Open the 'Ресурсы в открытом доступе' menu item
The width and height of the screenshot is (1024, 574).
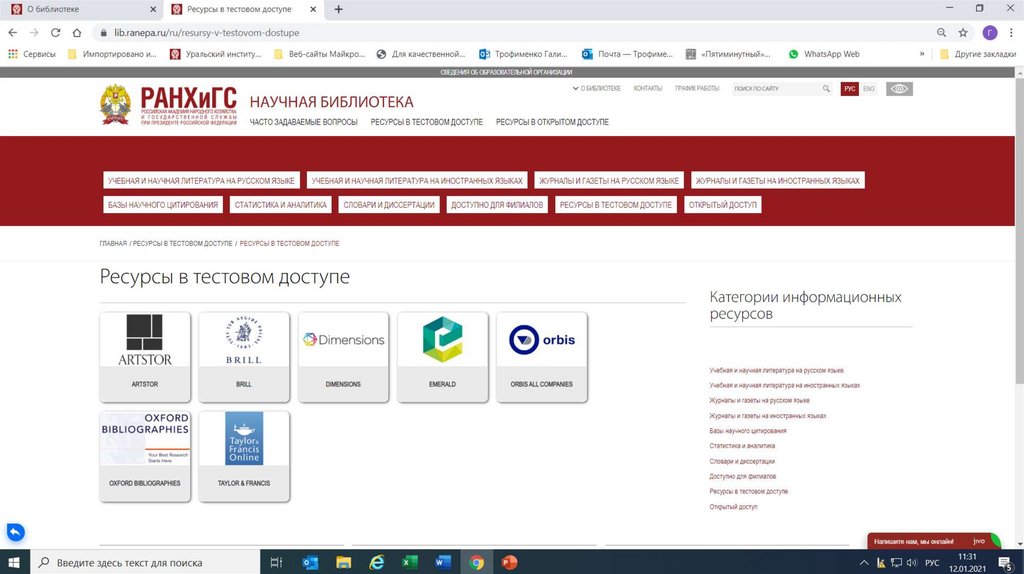552,122
